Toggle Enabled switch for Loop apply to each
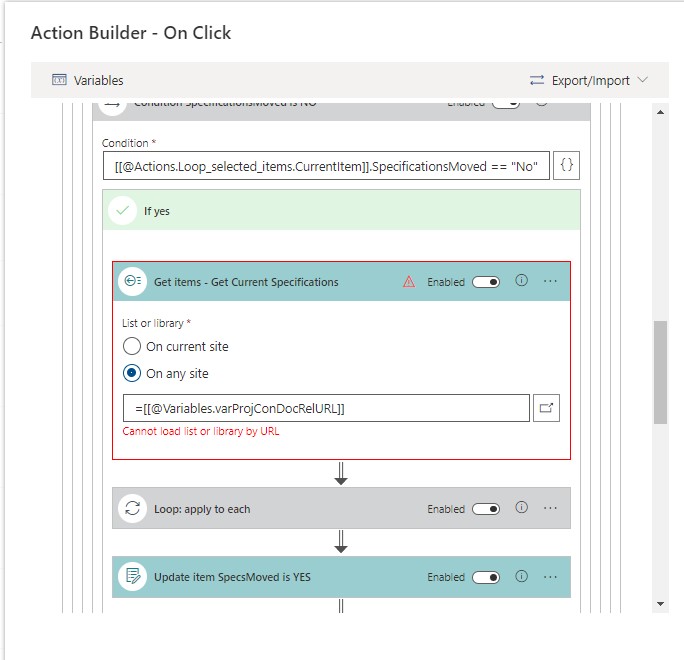The image size is (684, 660). coord(487,509)
